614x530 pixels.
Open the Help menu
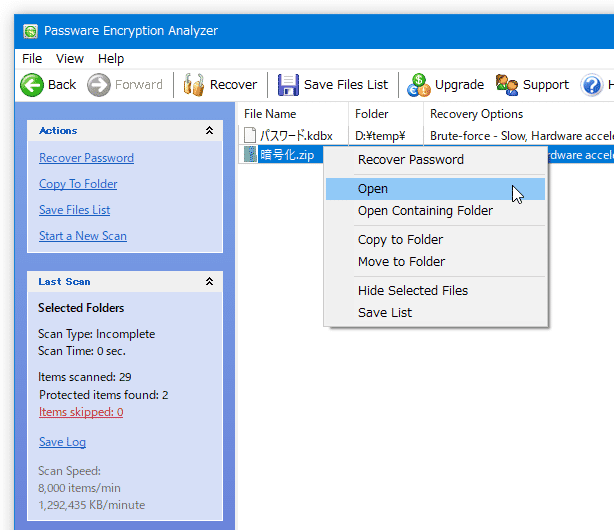click(x=111, y=59)
